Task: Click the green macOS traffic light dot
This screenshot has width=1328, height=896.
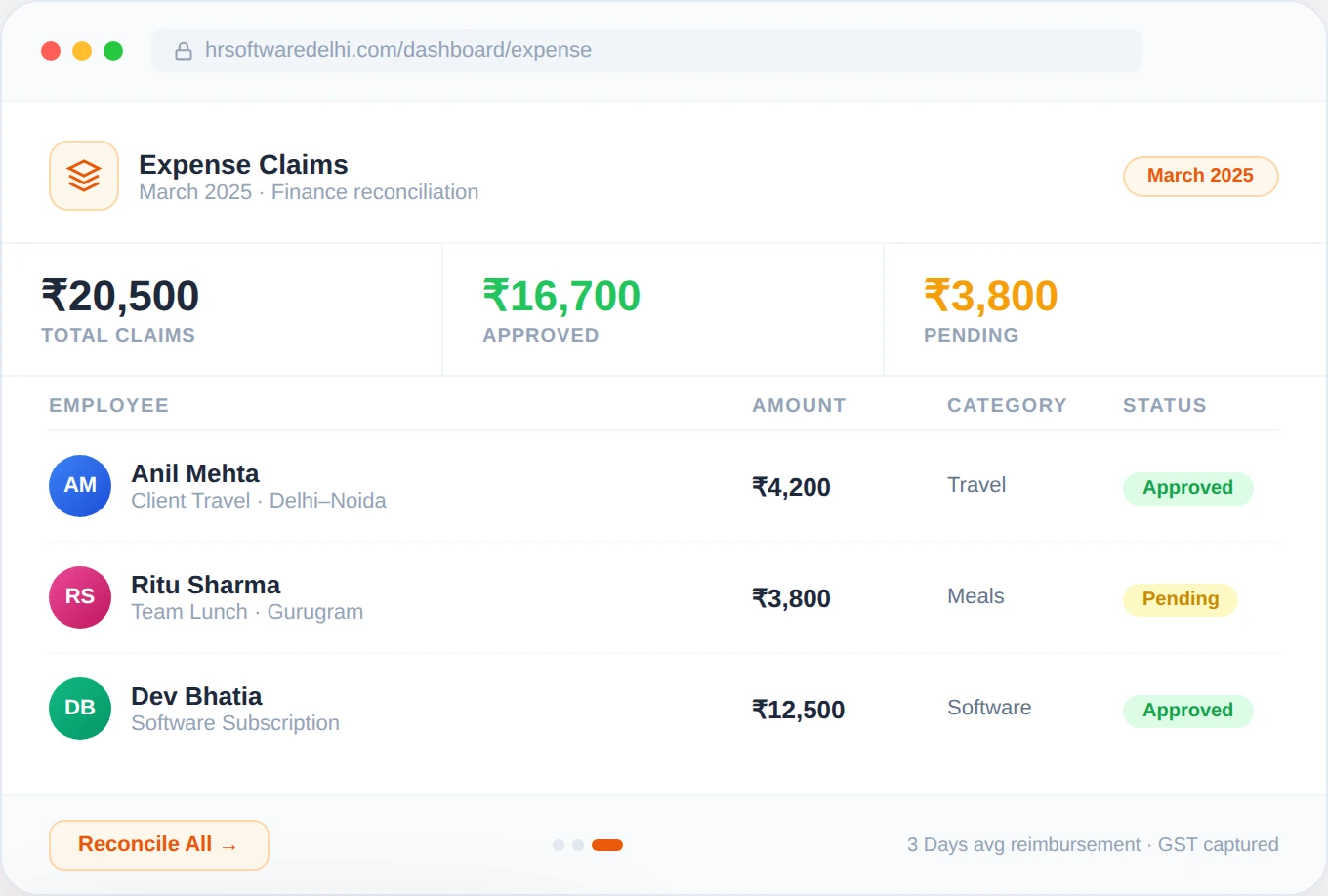Action: [113, 50]
